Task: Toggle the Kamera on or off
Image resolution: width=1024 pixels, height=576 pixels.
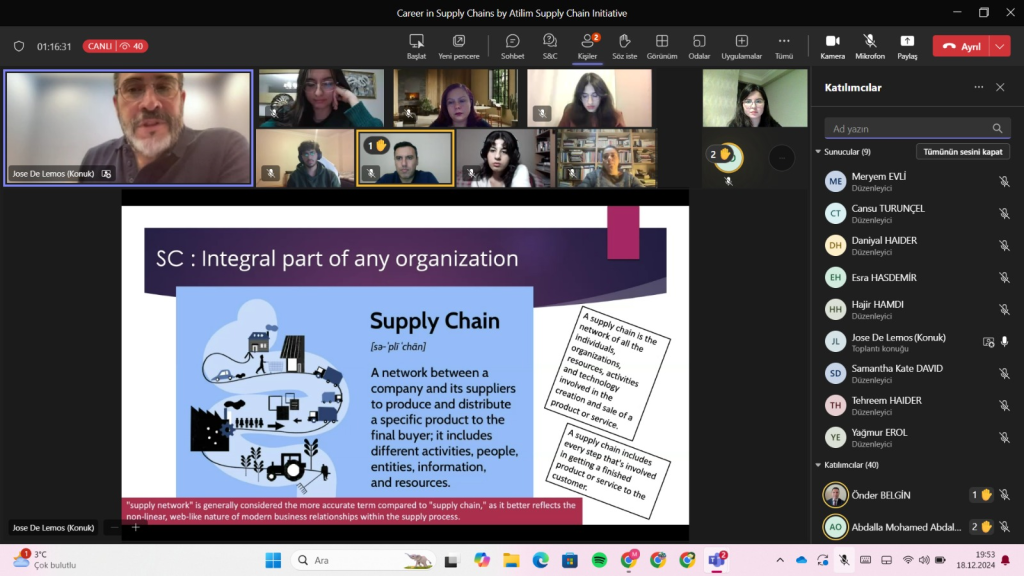Action: [832, 46]
